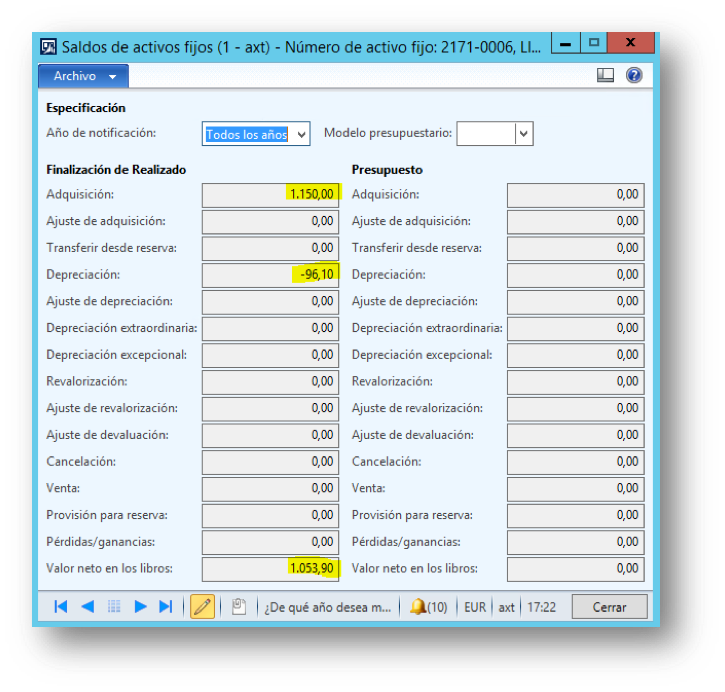The image size is (725, 692).
Task: Close the window with the red X
Action: point(631,43)
